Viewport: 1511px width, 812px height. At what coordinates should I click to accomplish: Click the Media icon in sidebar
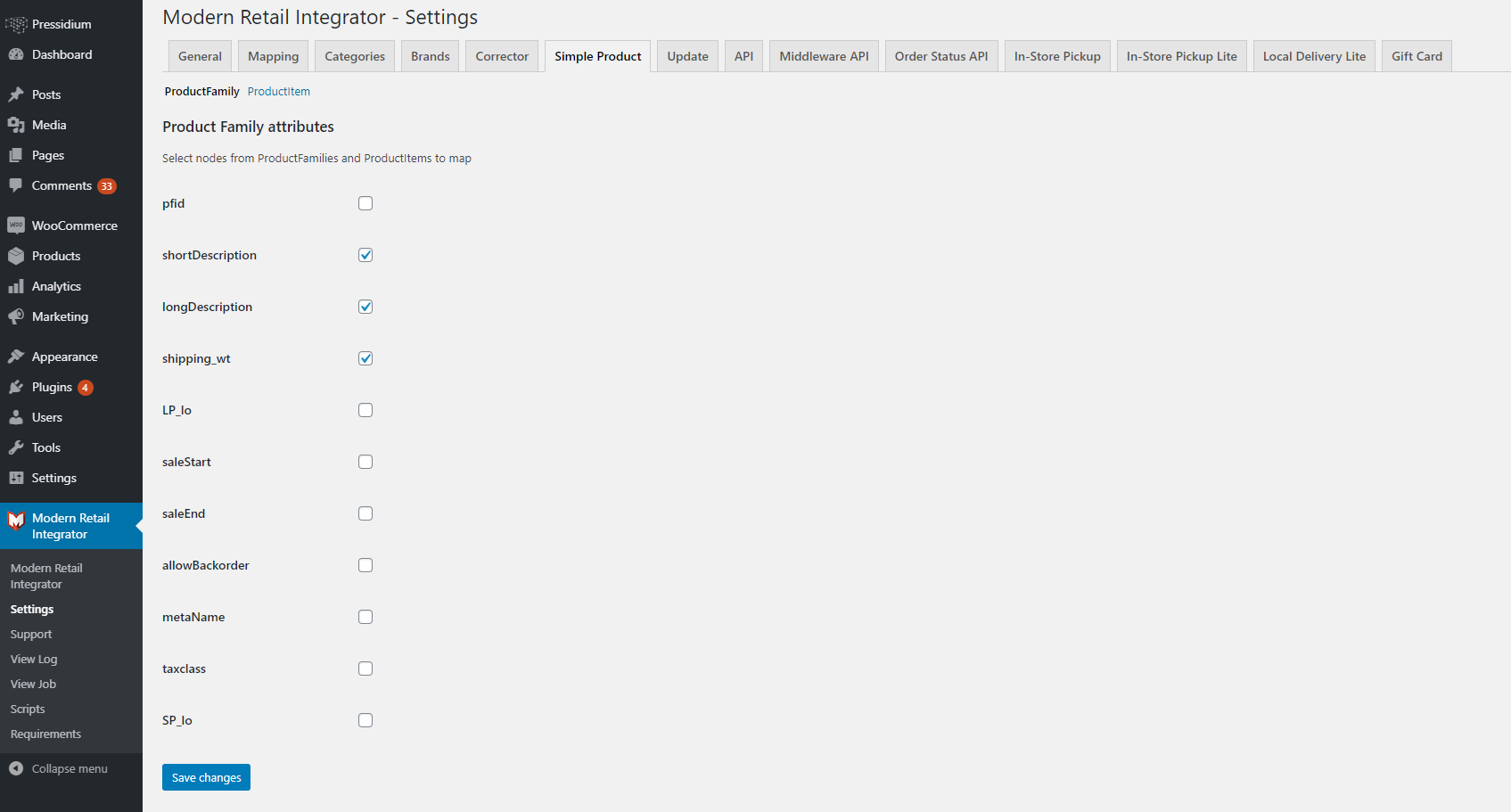pyautogui.click(x=16, y=125)
